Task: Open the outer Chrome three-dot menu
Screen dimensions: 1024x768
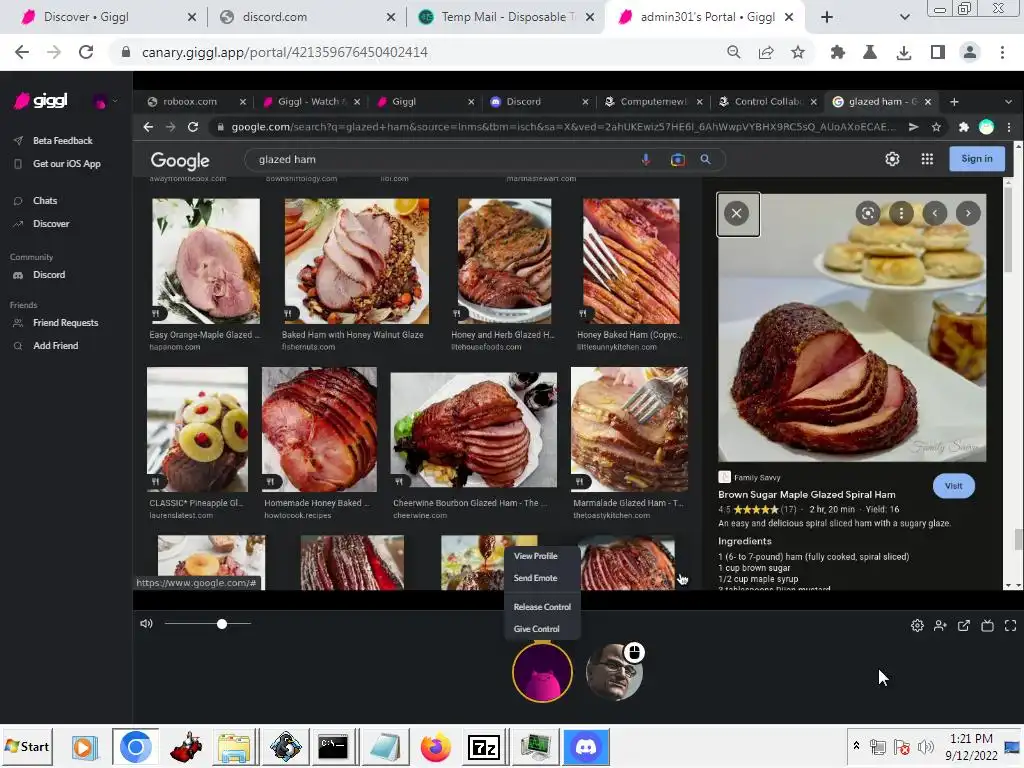Action: click(x=1002, y=52)
